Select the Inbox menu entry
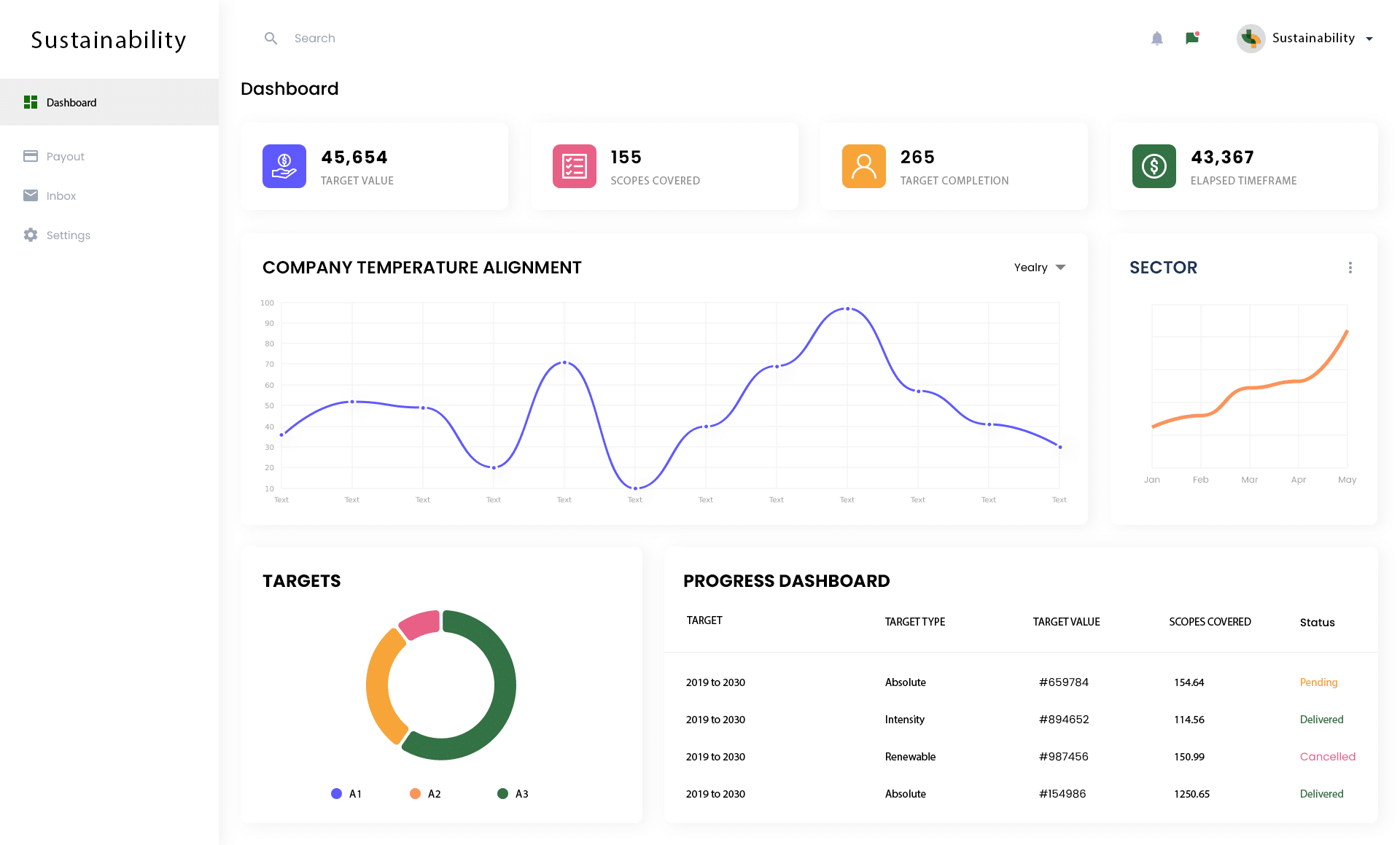The height and width of the screenshot is (845, 1400). coord(61,195)
